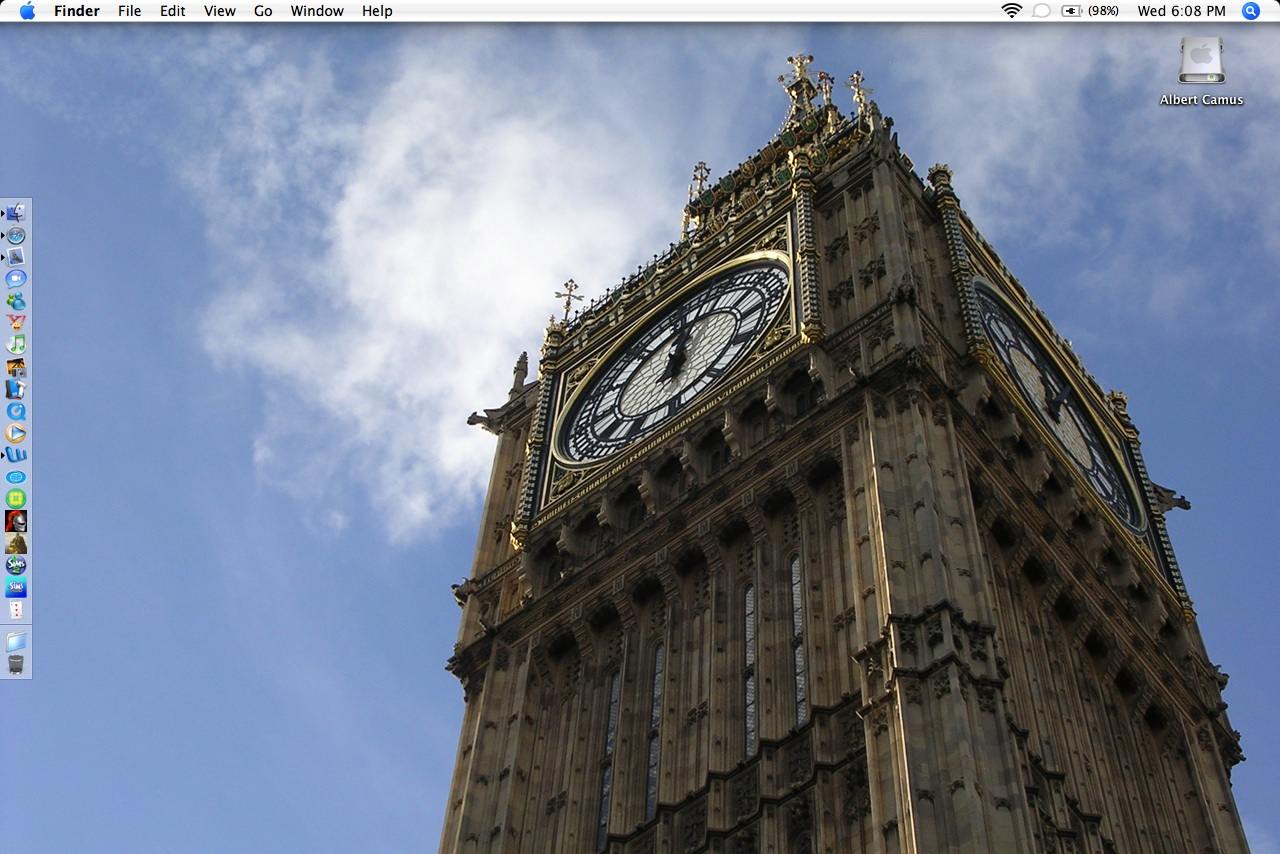Screen dimensions: 1280x854
Task: Launch iChat video bubble icon
Action: pyautogui.click(x=16, y=279)
